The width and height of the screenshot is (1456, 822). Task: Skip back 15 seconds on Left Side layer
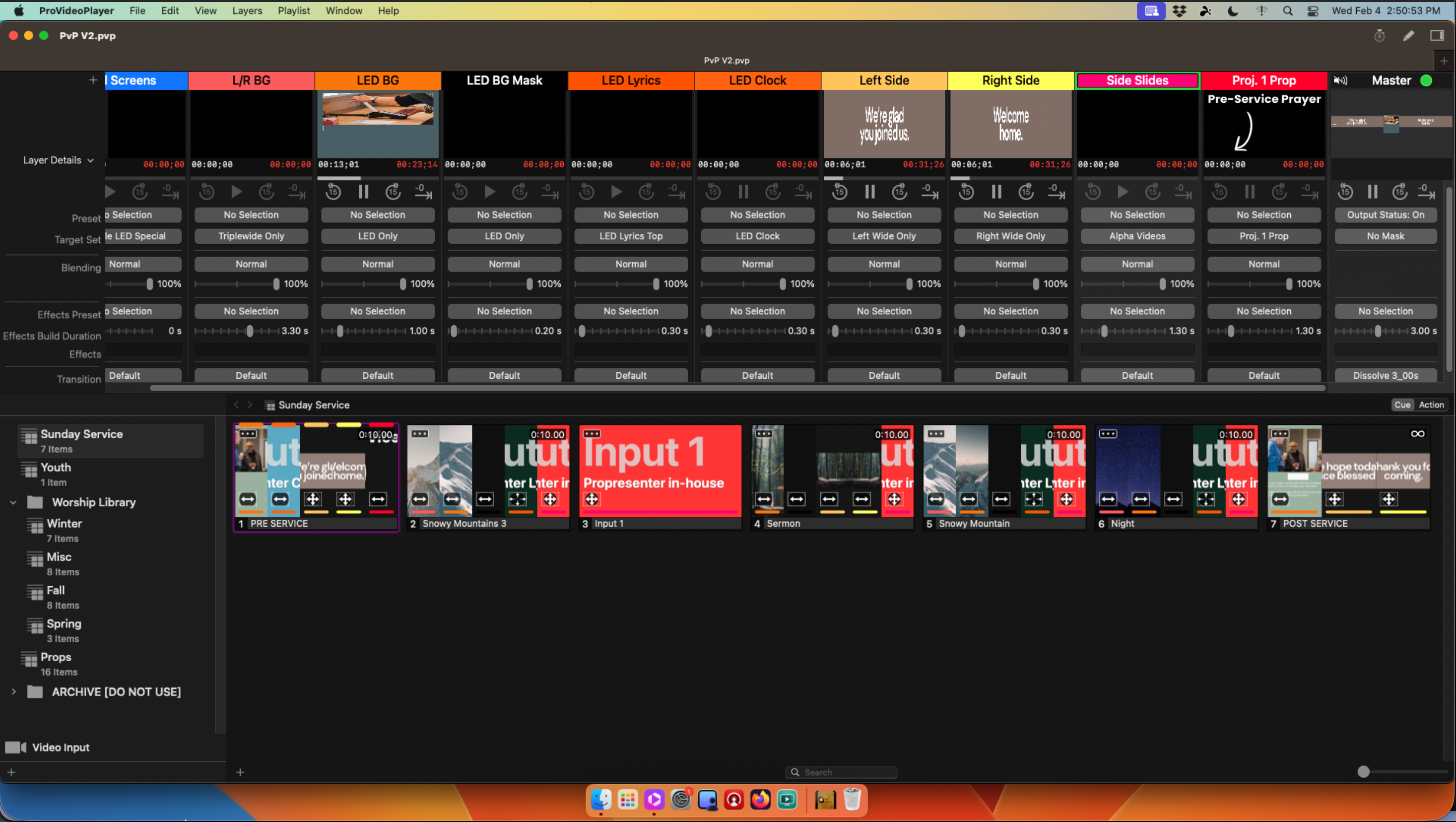(840, 192)
